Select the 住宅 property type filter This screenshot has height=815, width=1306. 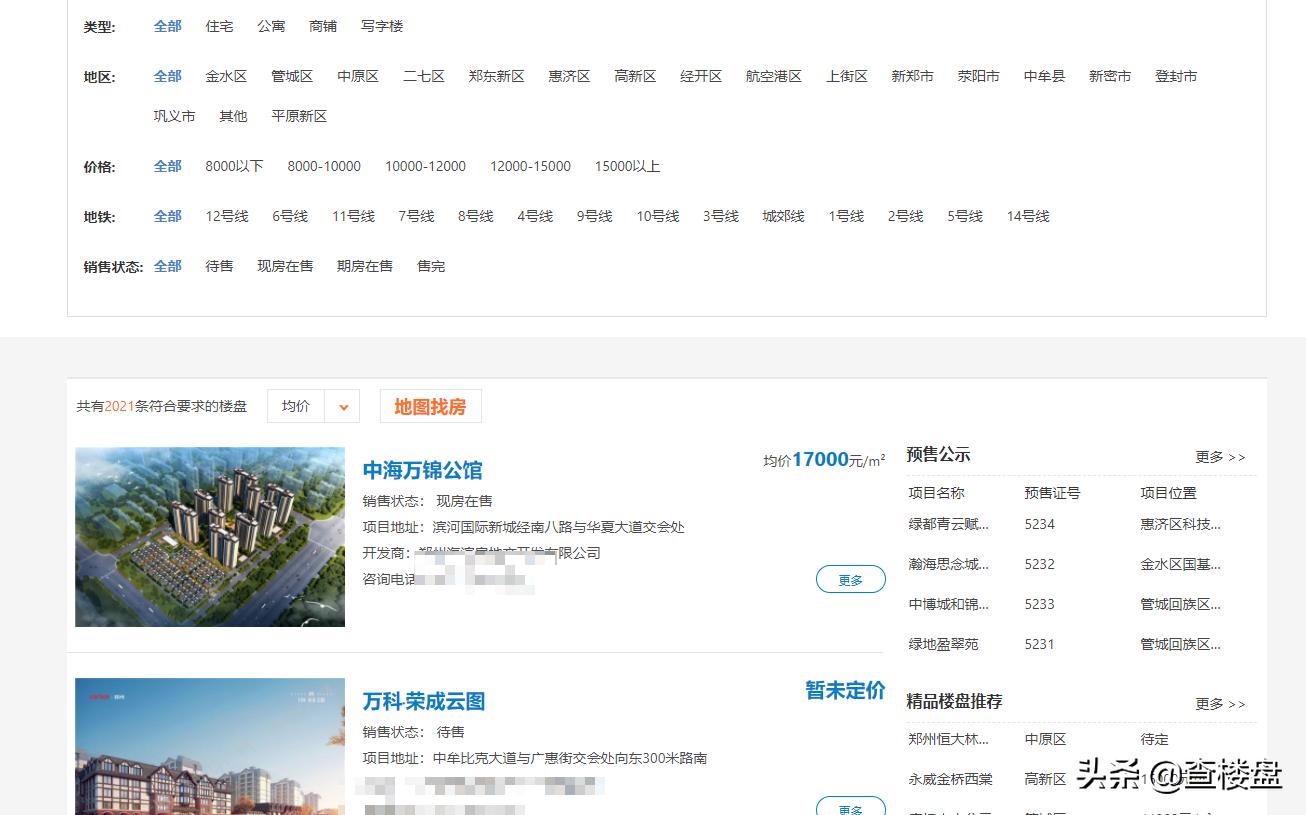pos(219,26)
